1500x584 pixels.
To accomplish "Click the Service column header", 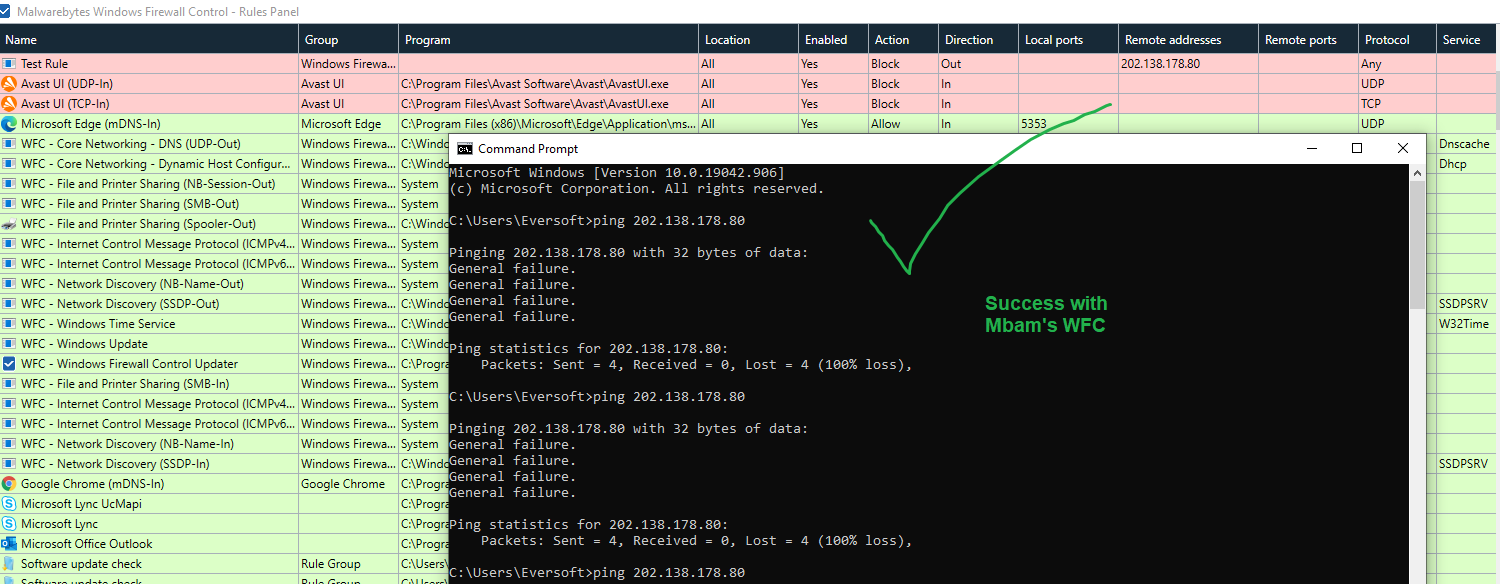I will point(1468,40).
